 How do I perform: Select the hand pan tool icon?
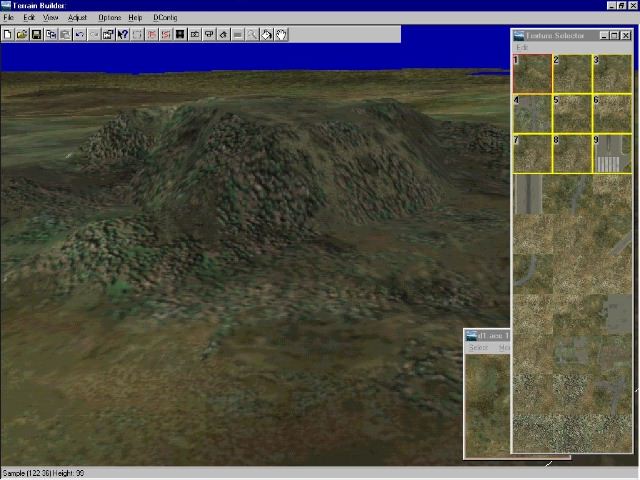[x=281, y=34]
